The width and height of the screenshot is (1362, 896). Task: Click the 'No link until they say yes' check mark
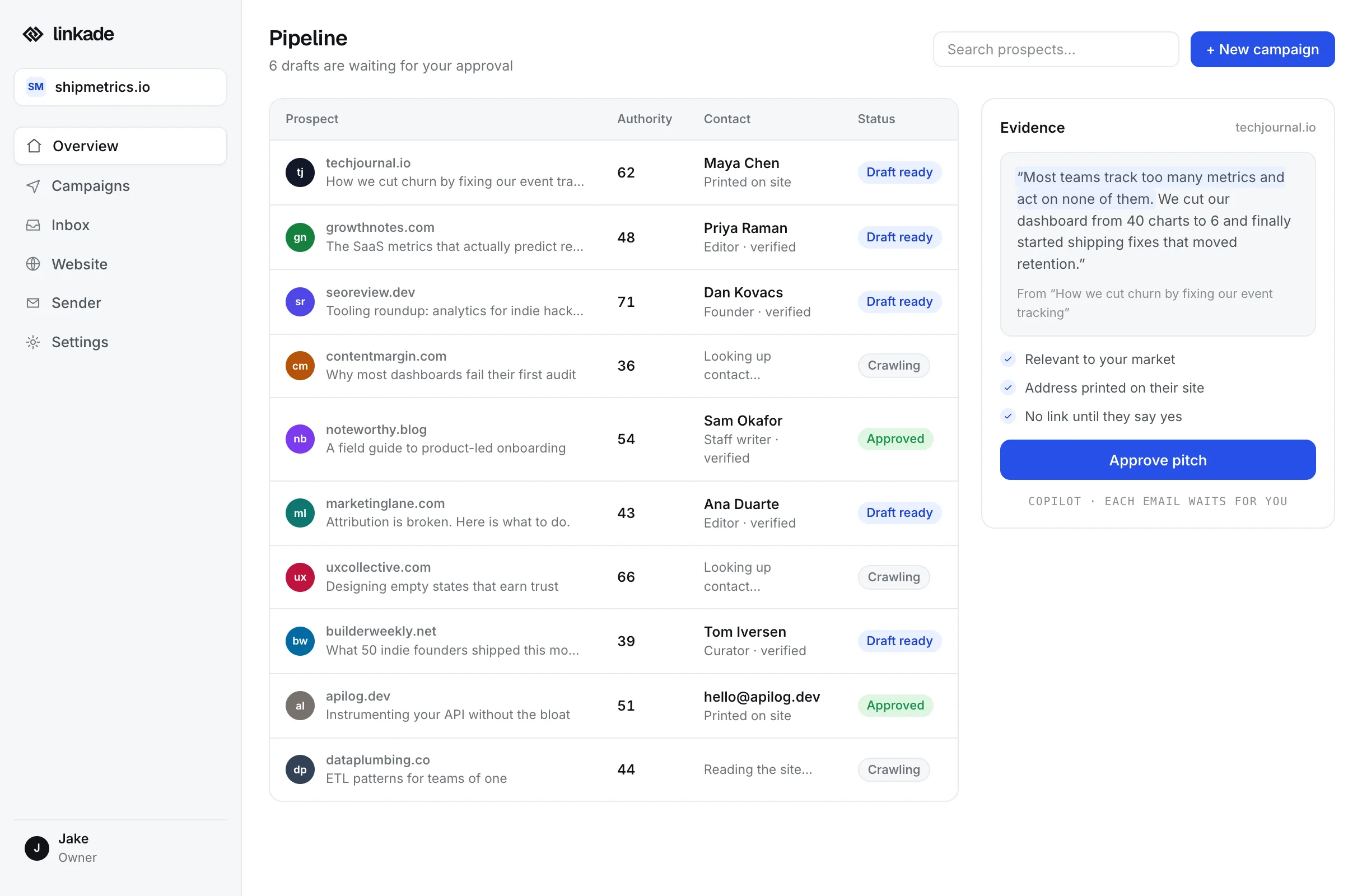click(x=1007, y=417)
